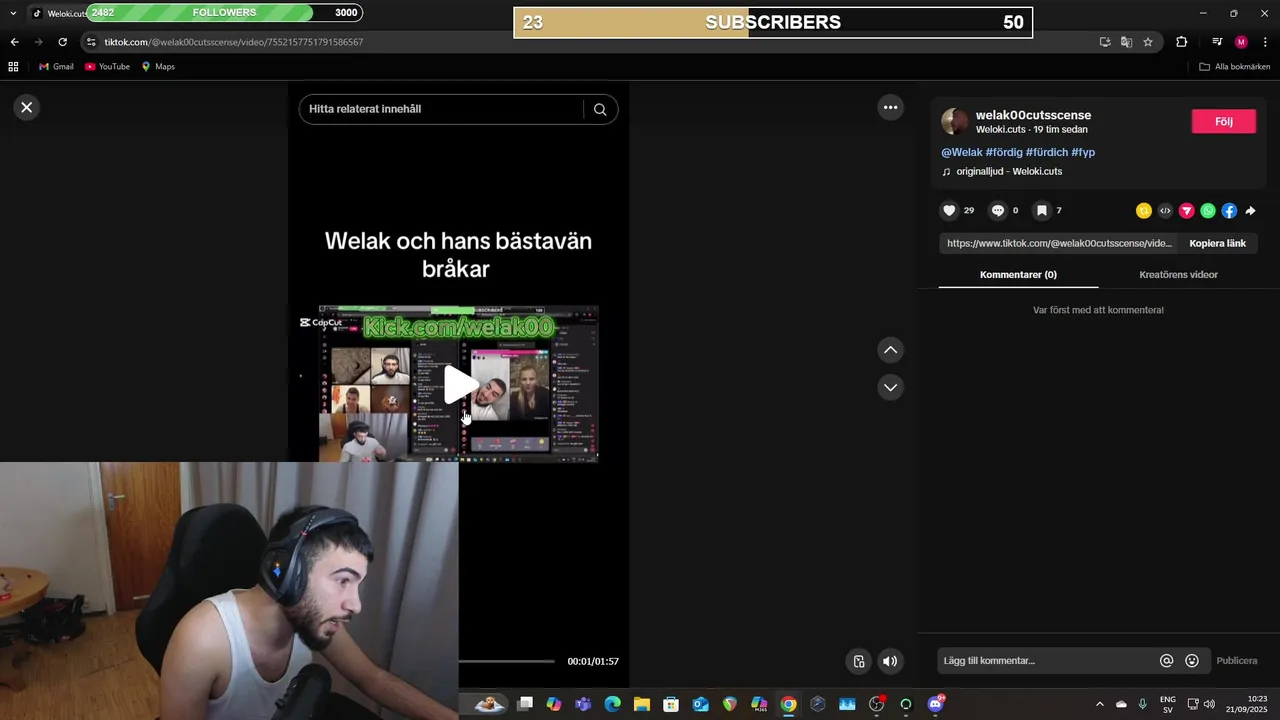
Task: Open Microsoft Teams in taskbar
Action: click(x=583, y=704)
